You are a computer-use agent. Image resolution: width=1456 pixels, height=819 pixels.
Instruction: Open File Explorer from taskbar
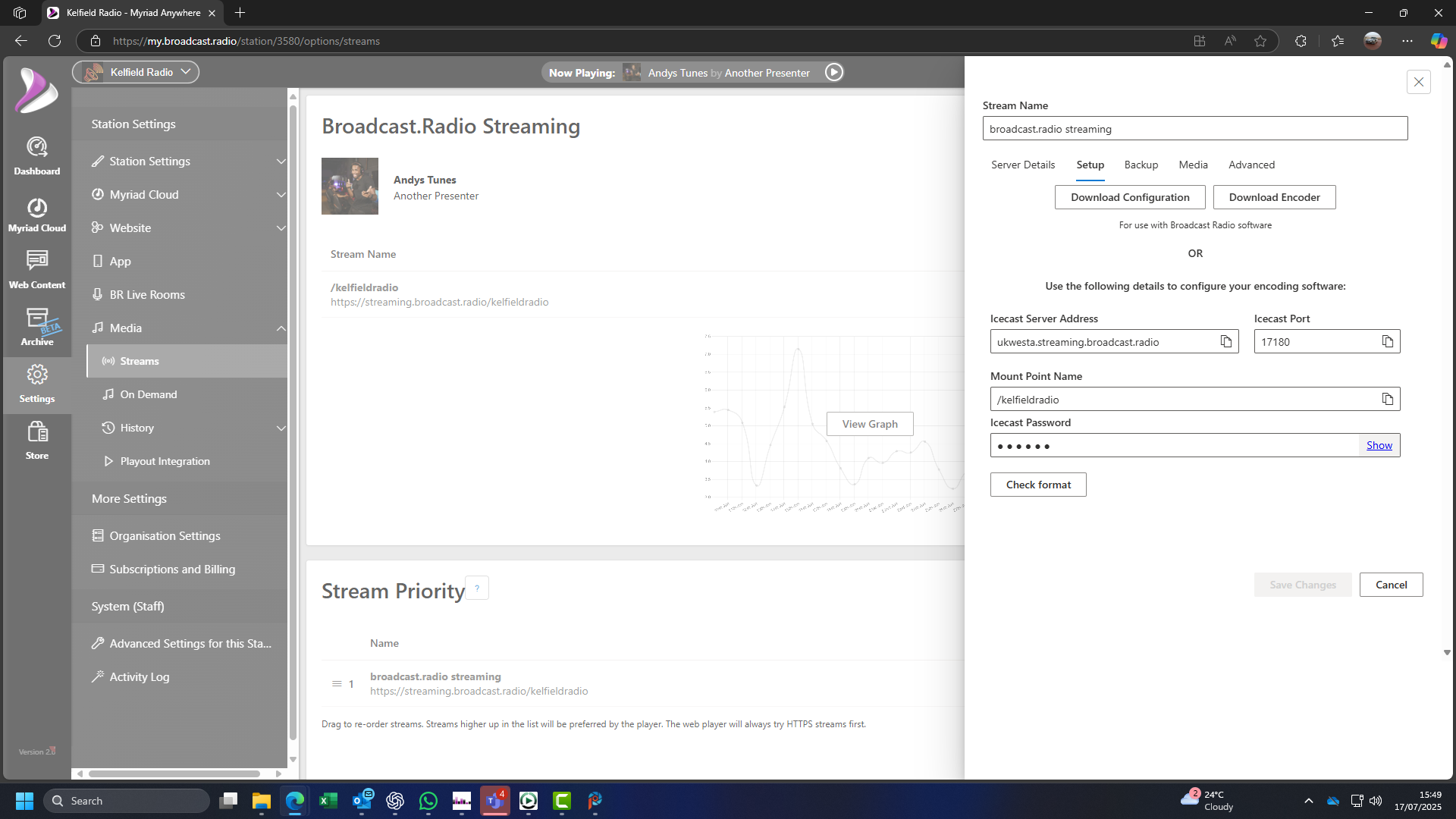(262, 801)
